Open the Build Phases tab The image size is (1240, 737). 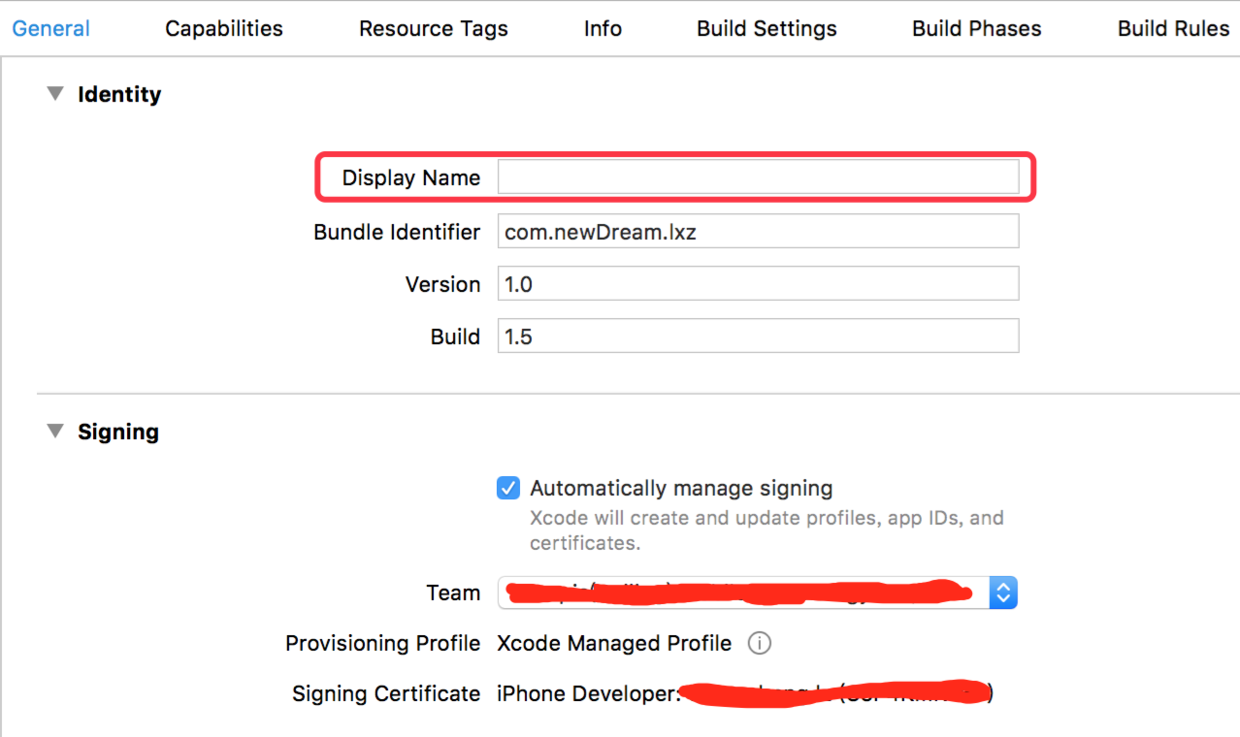(x=976, y=29)
